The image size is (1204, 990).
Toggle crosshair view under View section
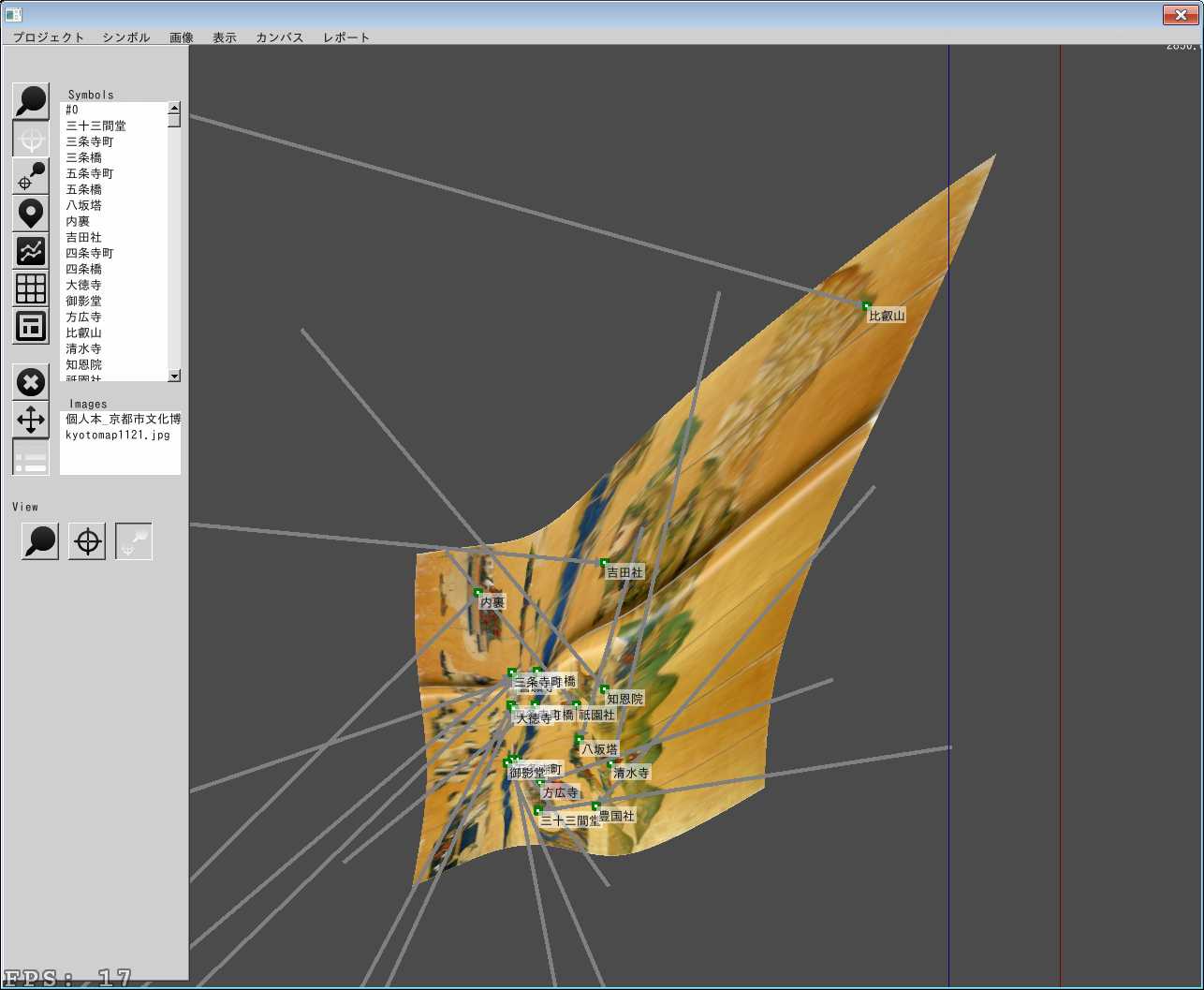[x=87, y=541]
